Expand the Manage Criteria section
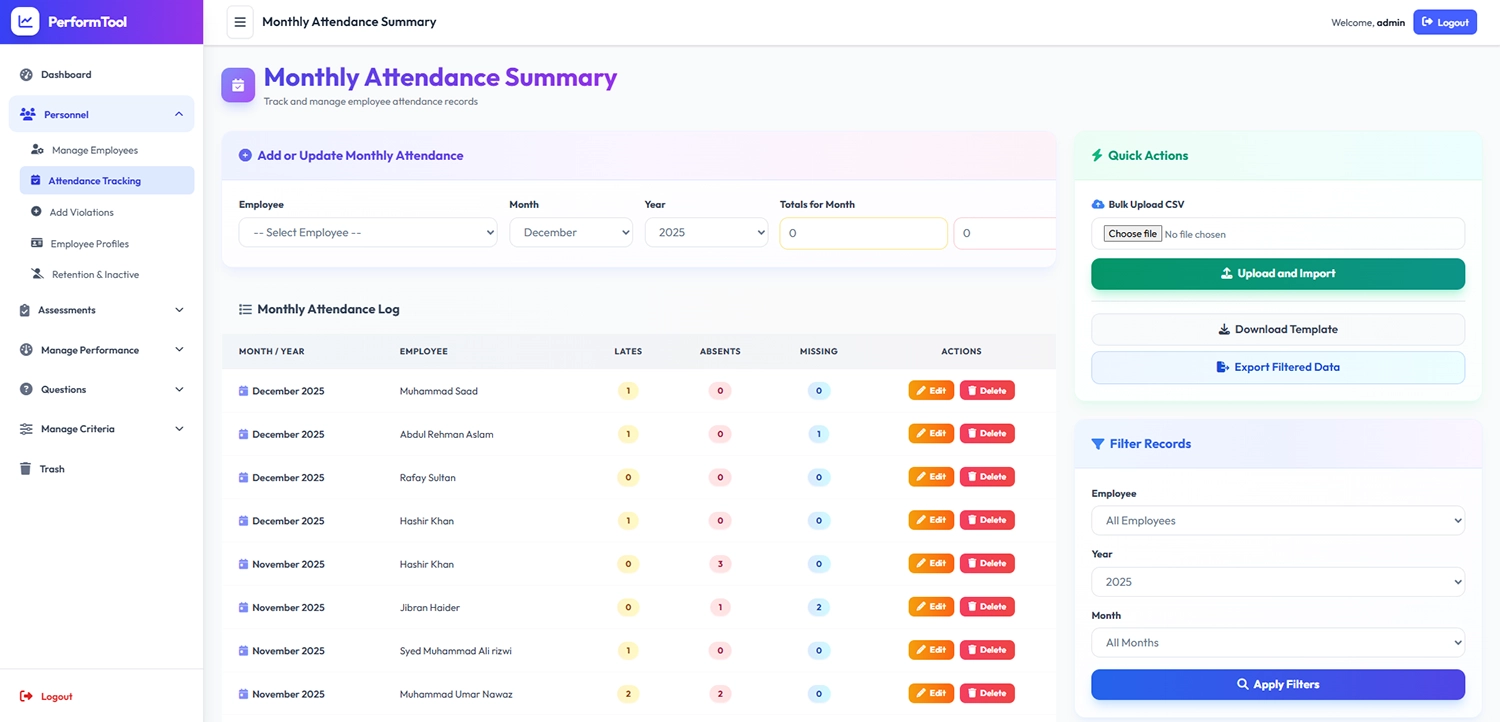 coord(101,429)
